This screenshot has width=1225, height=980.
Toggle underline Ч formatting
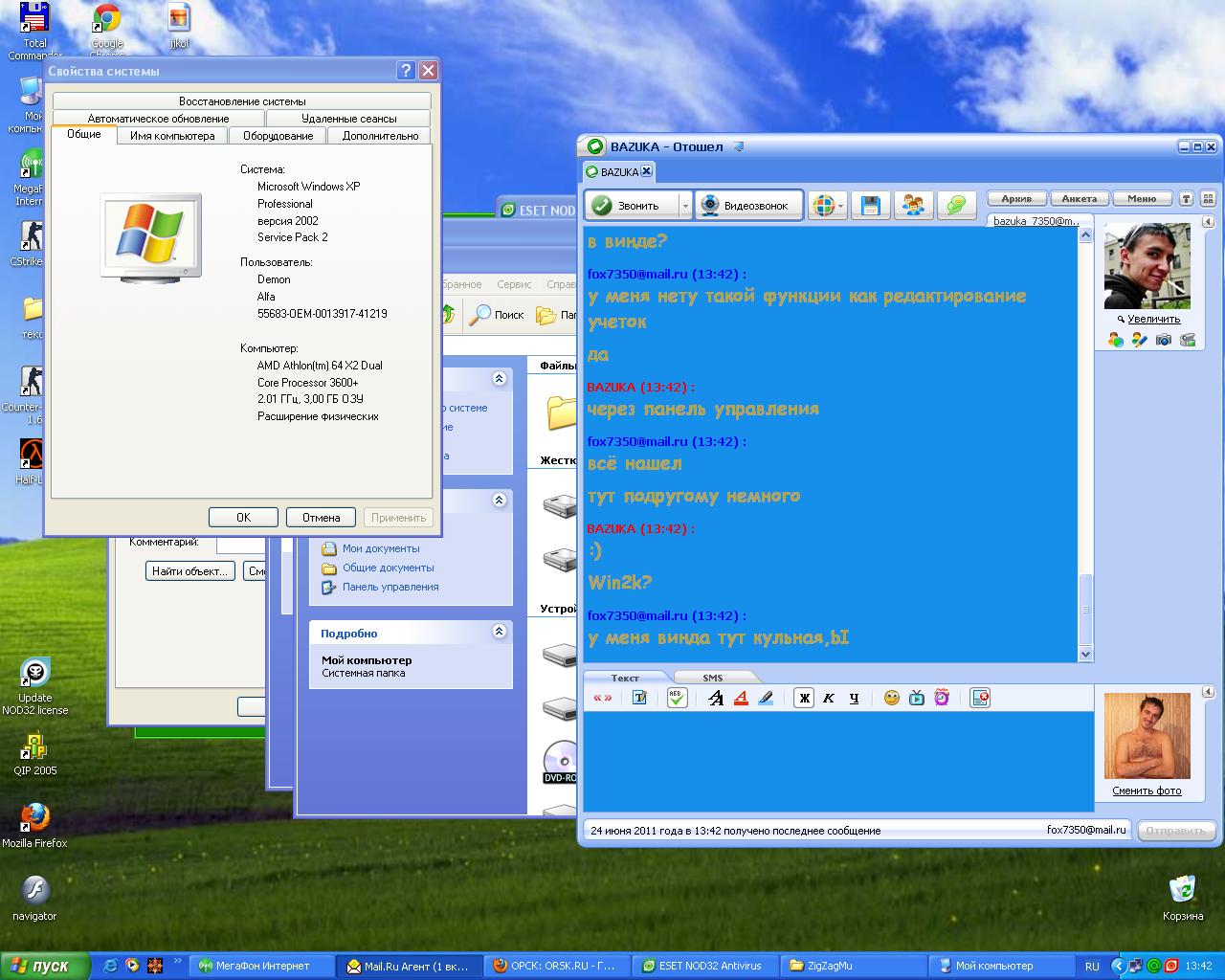(854, 698)
